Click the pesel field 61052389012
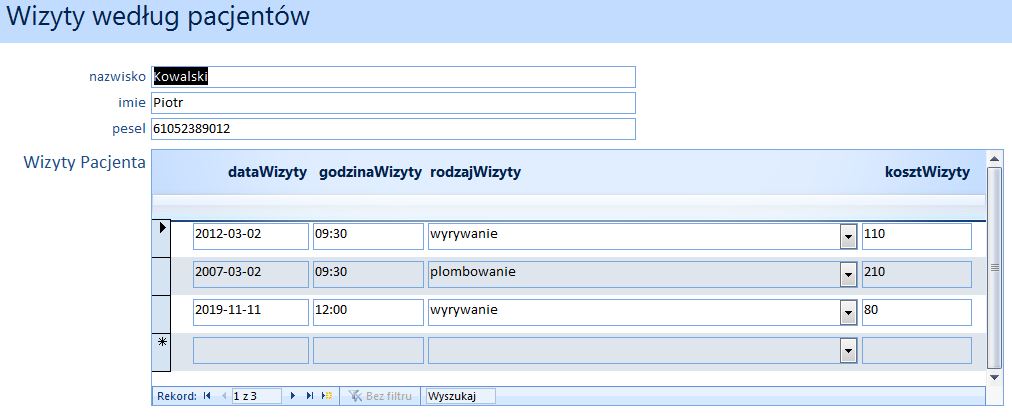The image size is (1012, 417). click(394, 128)
